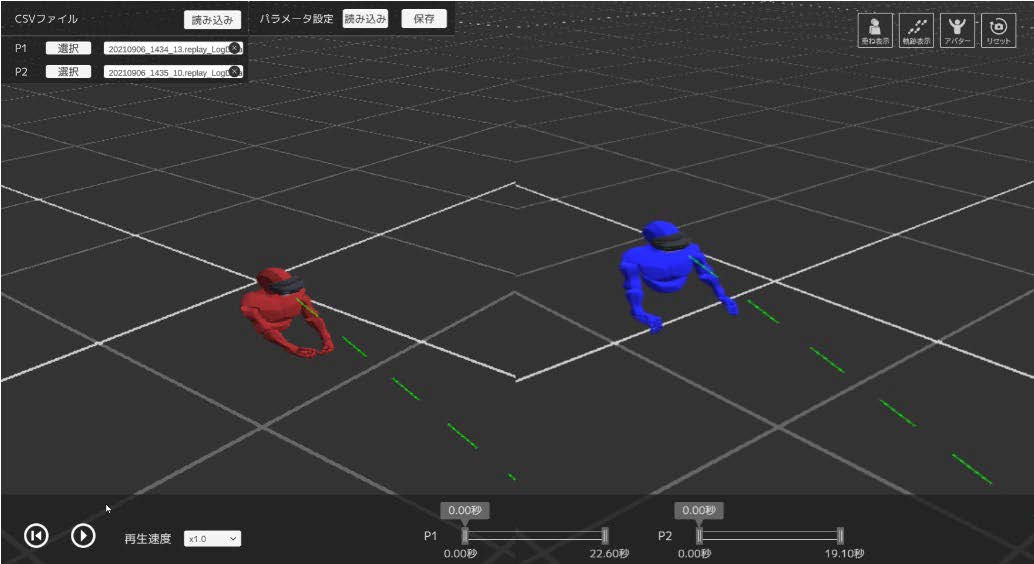Clear the P1 file with the X icon
Image resolution: width=1034 pixels, height=564 pixels.
234,48
